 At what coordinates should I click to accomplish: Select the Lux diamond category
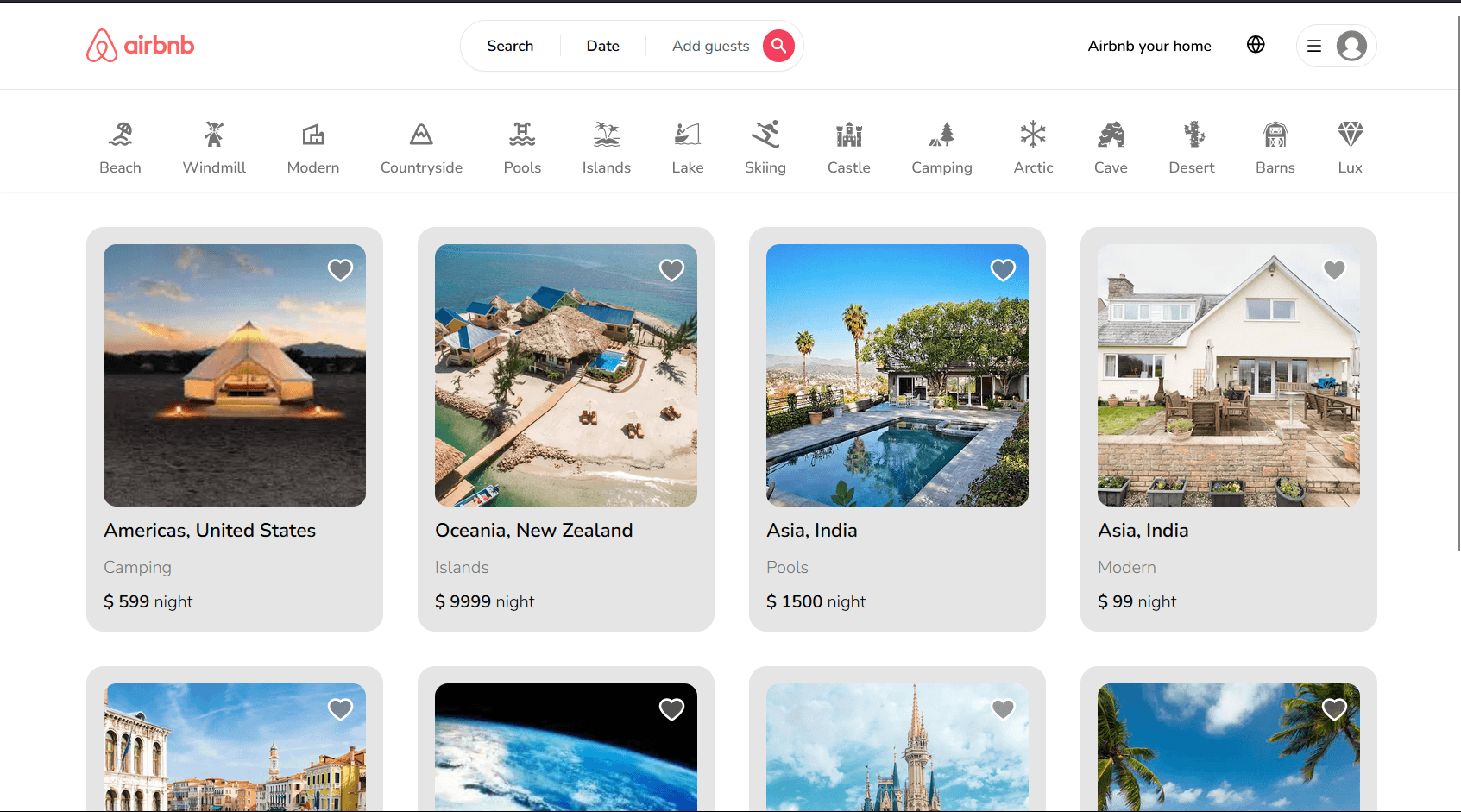pyautogui.click(x=1350, y=148)
